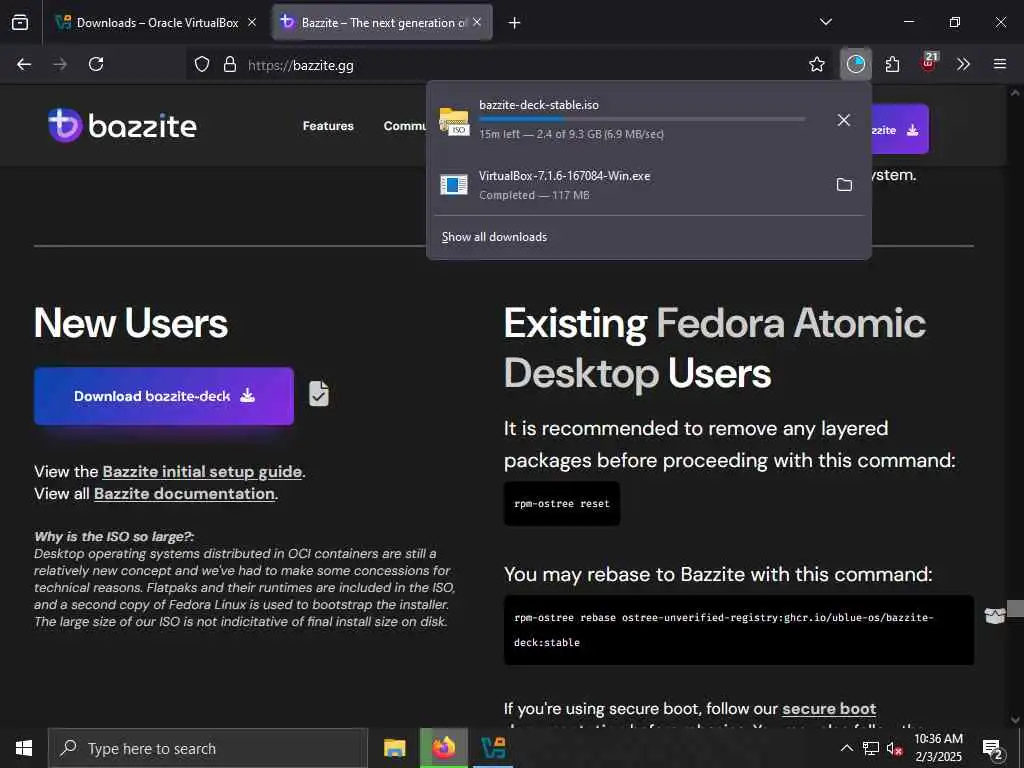Open a new browser tab
1024x768 pixels.
click(515, 23)
